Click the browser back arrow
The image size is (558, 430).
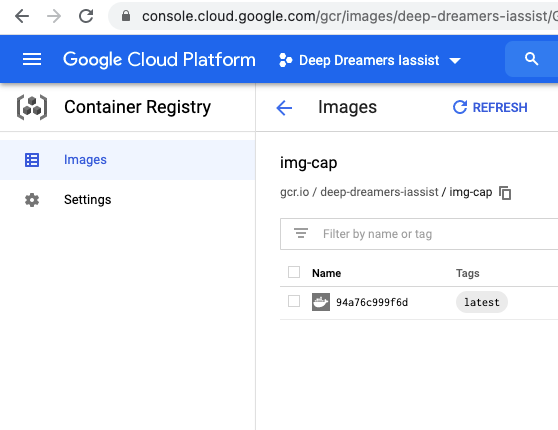[22, 16]
